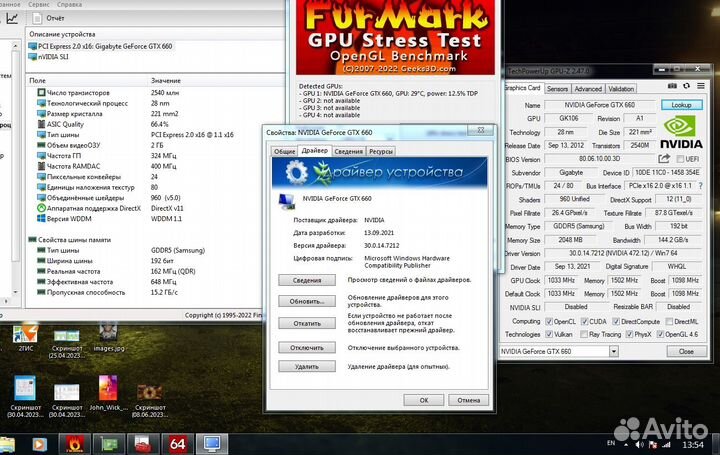The height and width of the screenshot is (455, 720).
Task: Click the NVIDIA GeForce GTX 660 name field
Action: [600, 105]
